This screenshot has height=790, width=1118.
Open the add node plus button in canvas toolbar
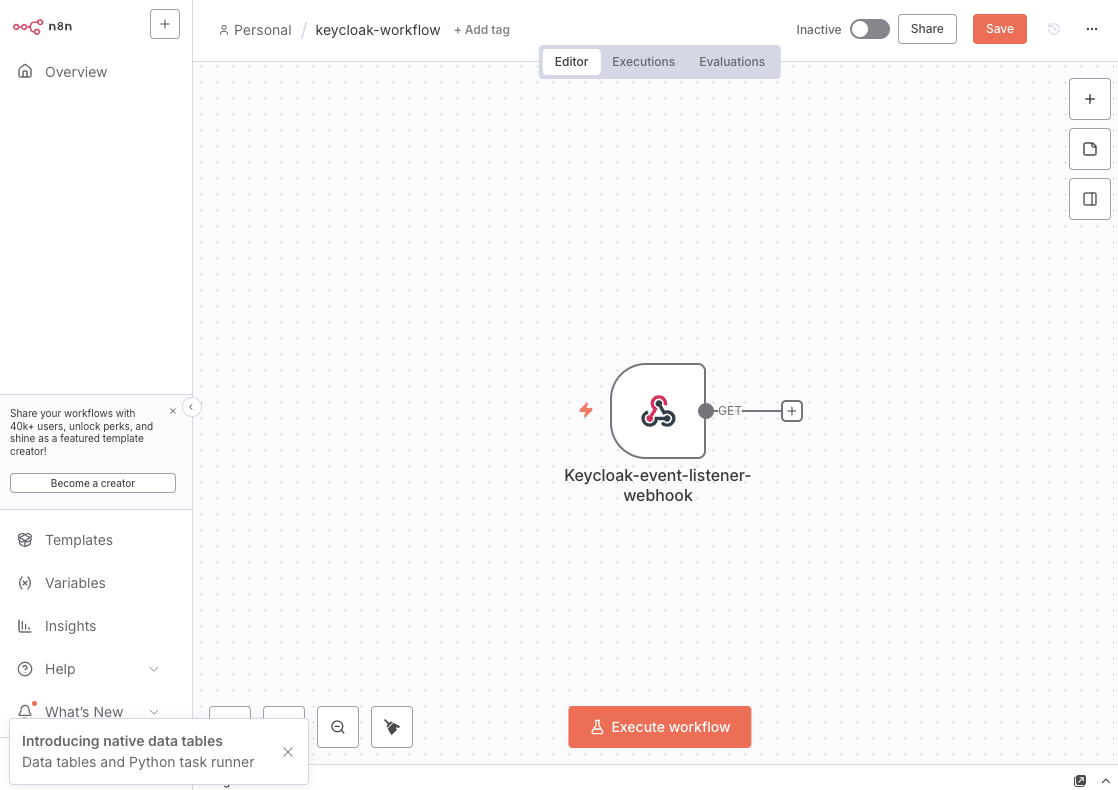click(x=1090, y=99)
